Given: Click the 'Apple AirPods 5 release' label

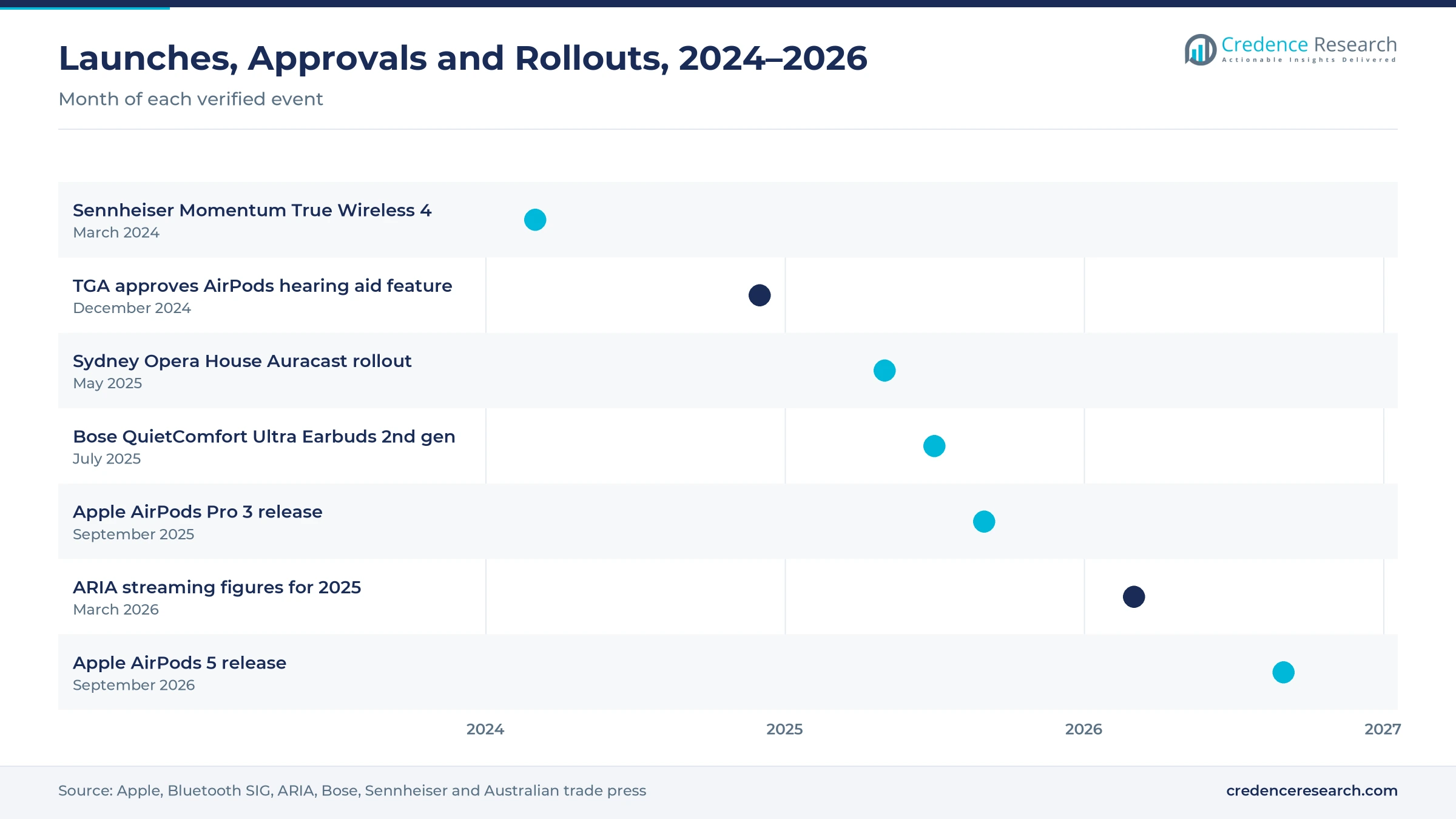Looking at the screenshot, I should click(x=180, y=663).
